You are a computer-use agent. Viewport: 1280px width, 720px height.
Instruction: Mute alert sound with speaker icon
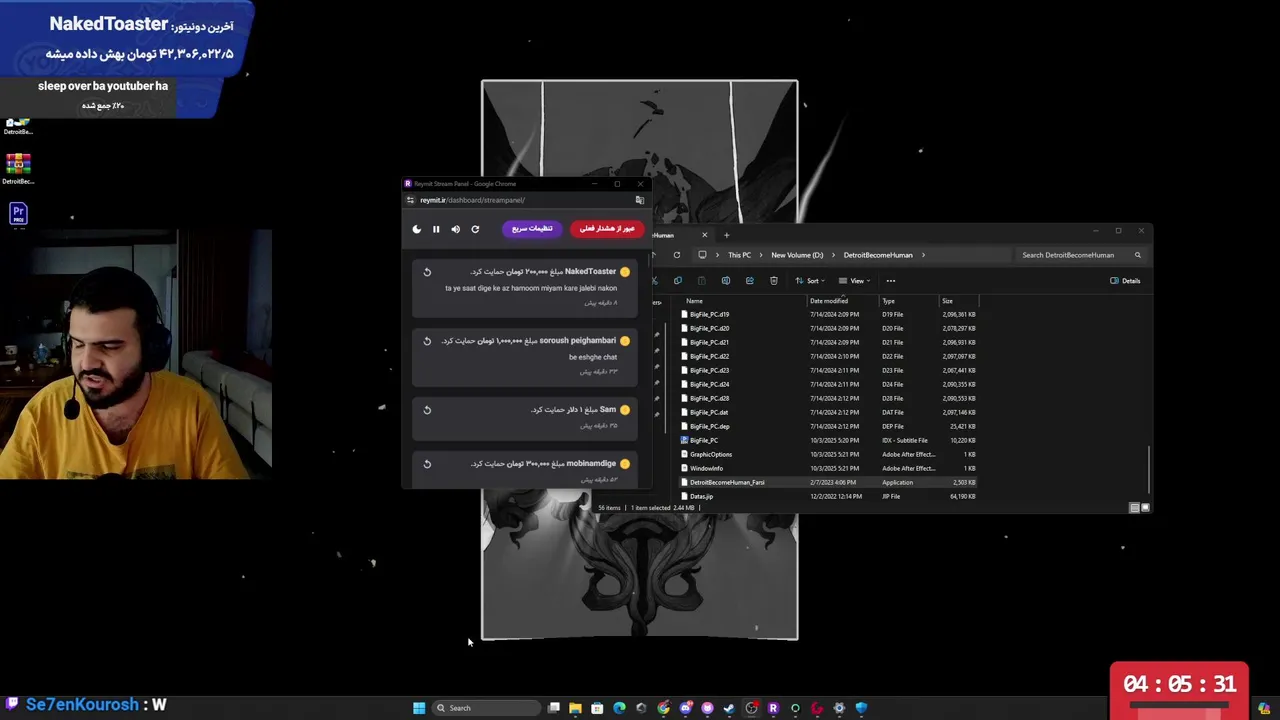point(455,229)
